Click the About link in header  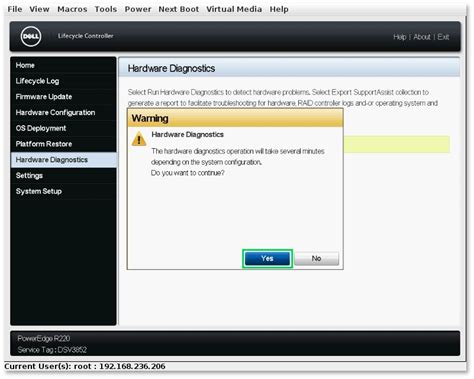(x=422, y=37)
